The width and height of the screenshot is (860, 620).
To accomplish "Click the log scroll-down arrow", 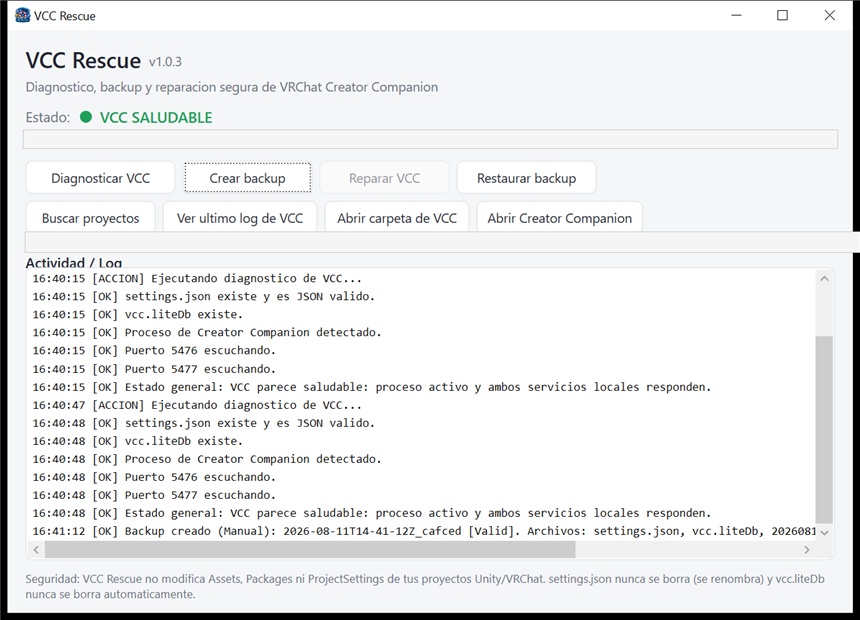I will click(x=824, y=532).
